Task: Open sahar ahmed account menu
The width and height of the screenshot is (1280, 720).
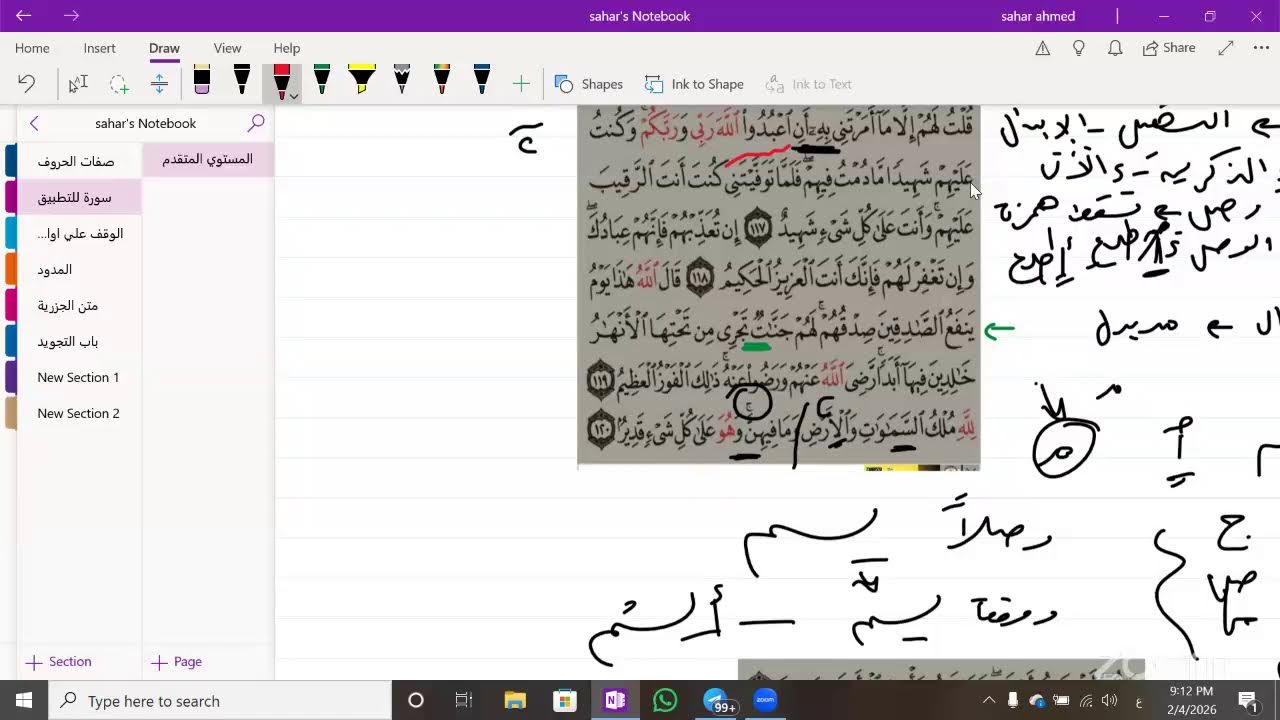Action: tap(1038, 16)
